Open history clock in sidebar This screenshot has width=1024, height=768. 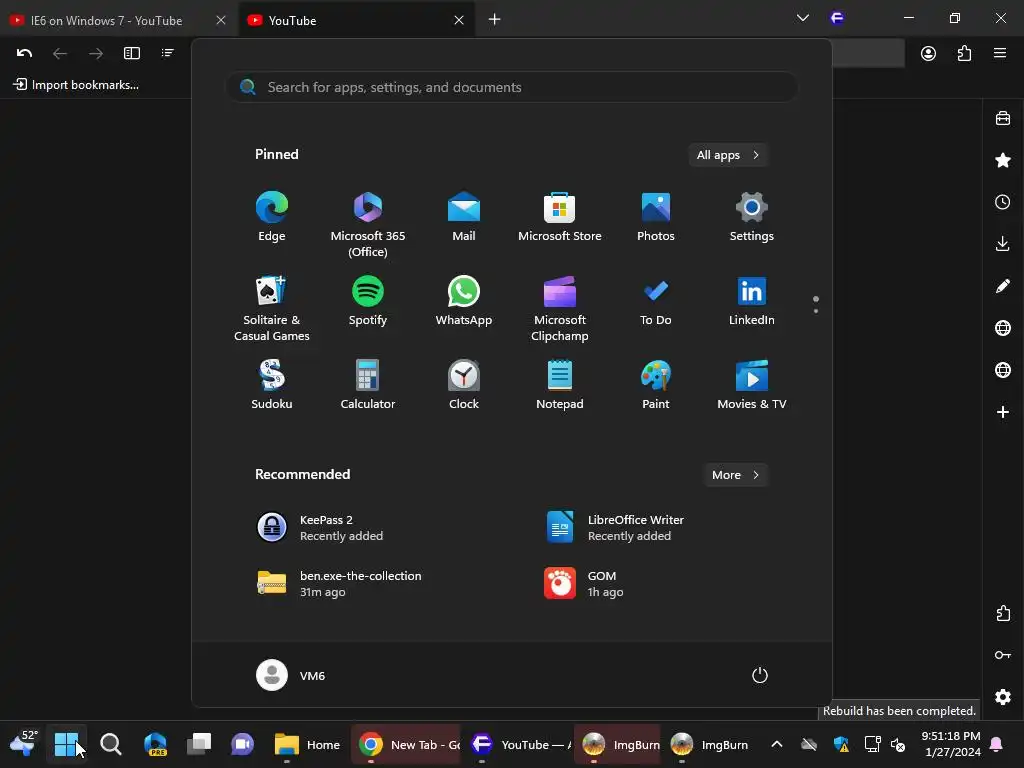[x=1003, y=202]
